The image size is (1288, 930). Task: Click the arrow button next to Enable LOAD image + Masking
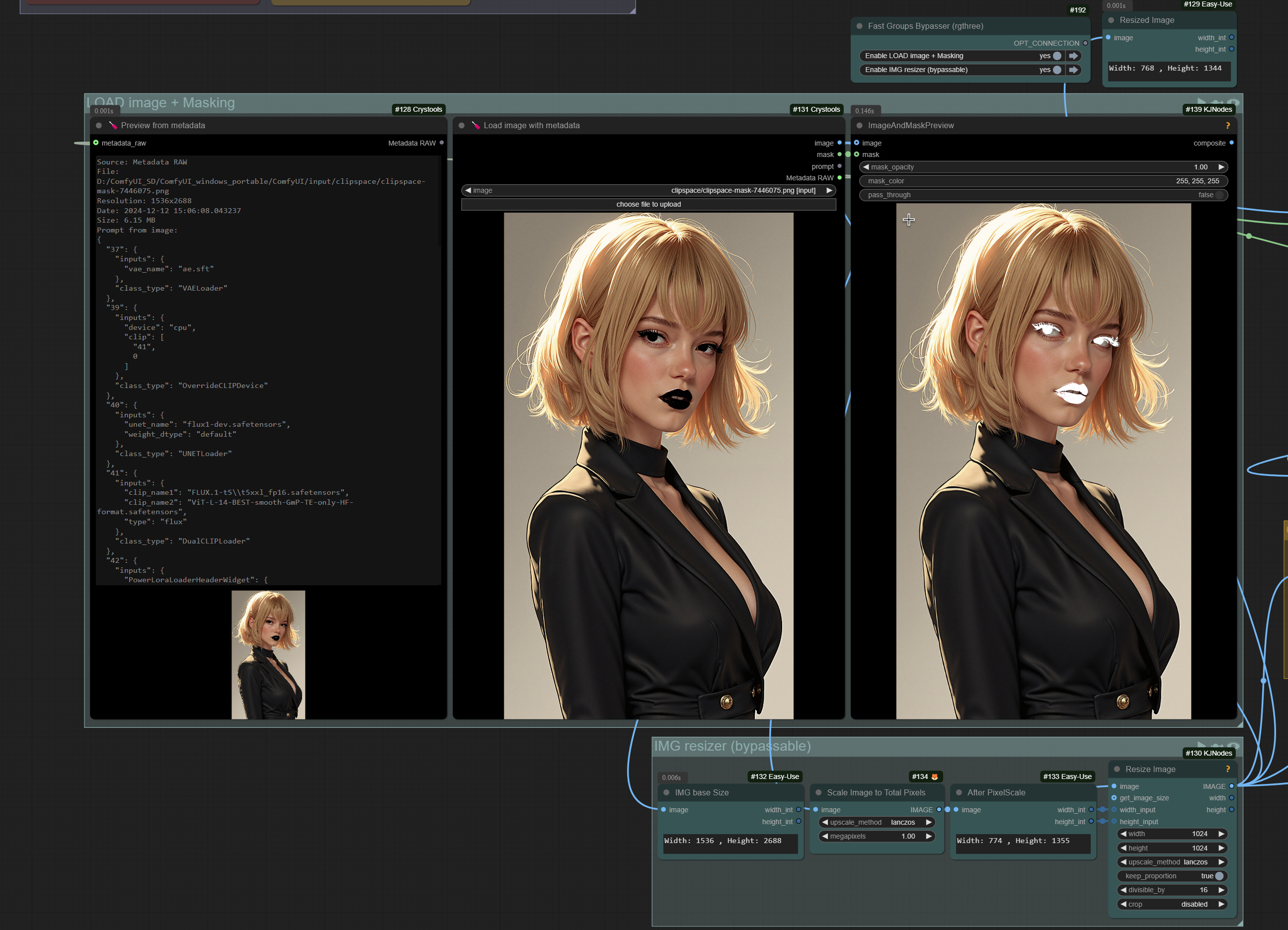[1073, 56]
